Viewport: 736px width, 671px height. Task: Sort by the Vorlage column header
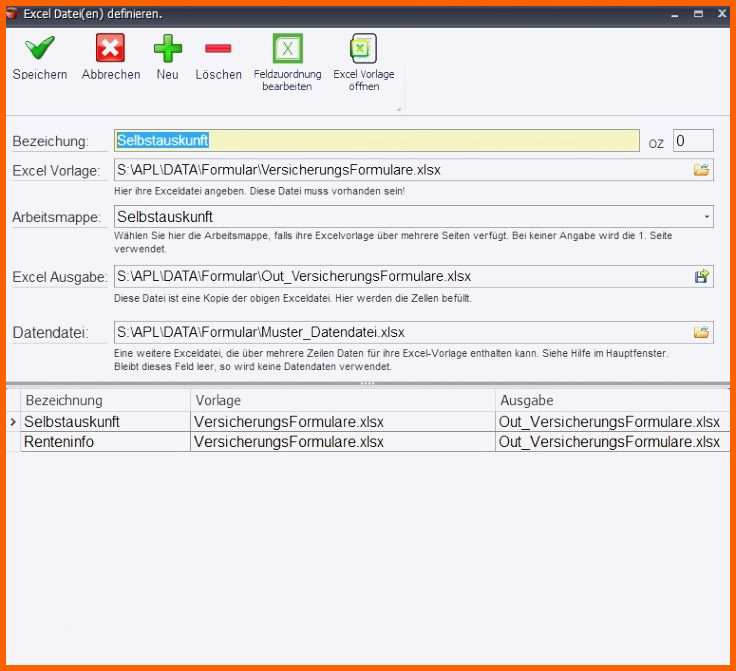(340, 400)
